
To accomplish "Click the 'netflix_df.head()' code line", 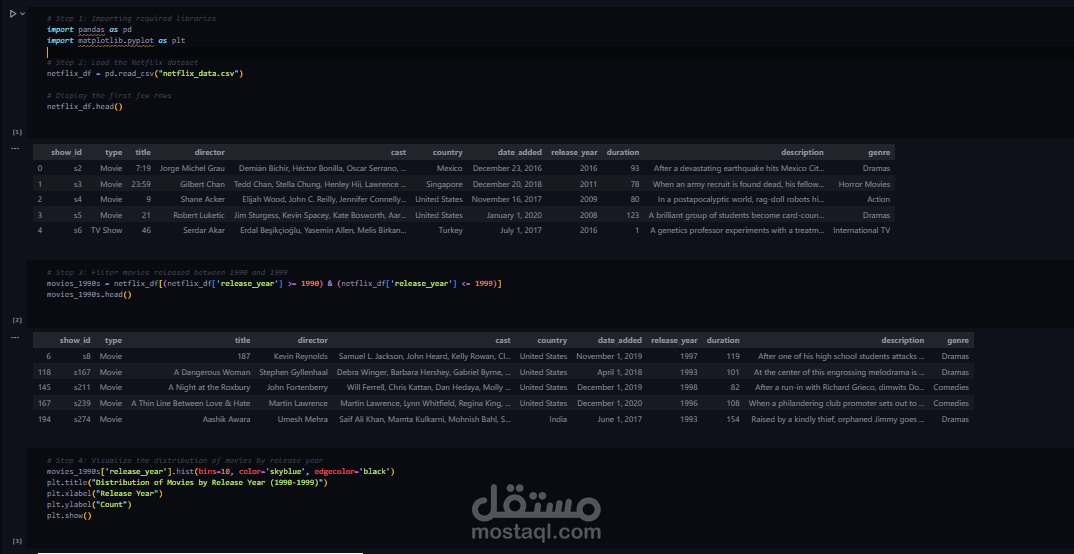I will coord(84,106).
